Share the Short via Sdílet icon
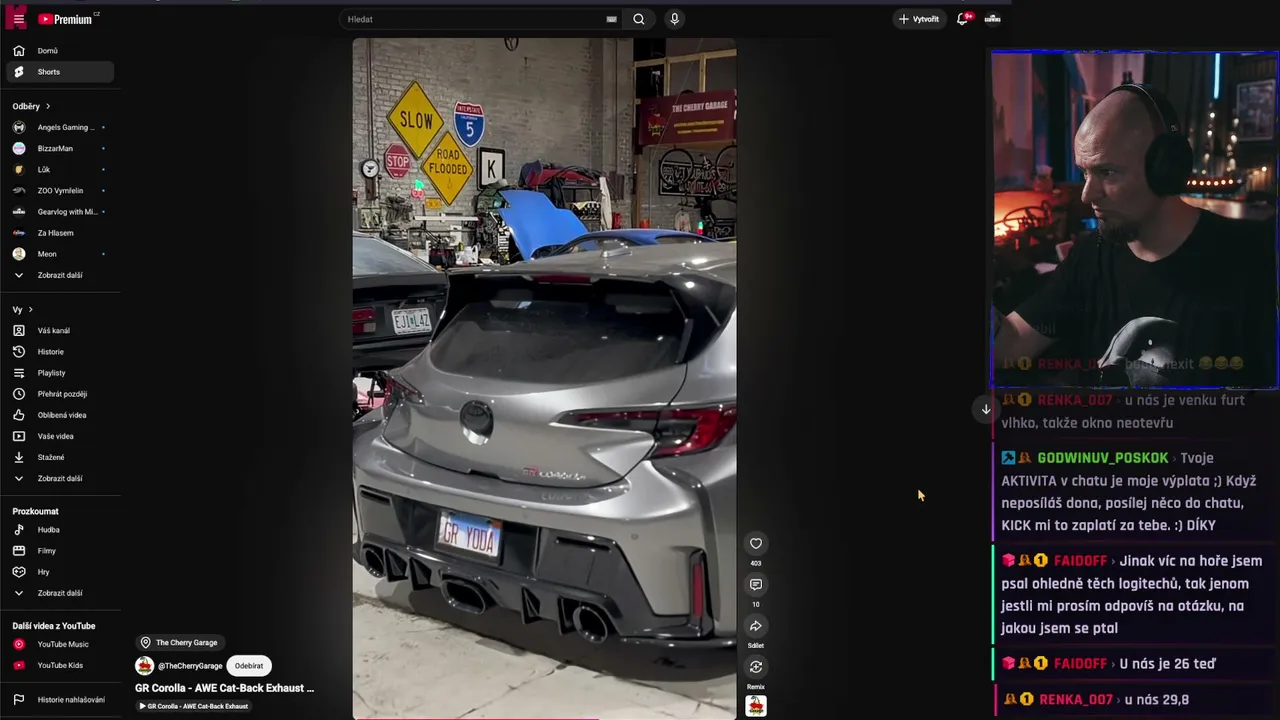Viewport: 1280px width, 720px height. [x=756, y=626]
